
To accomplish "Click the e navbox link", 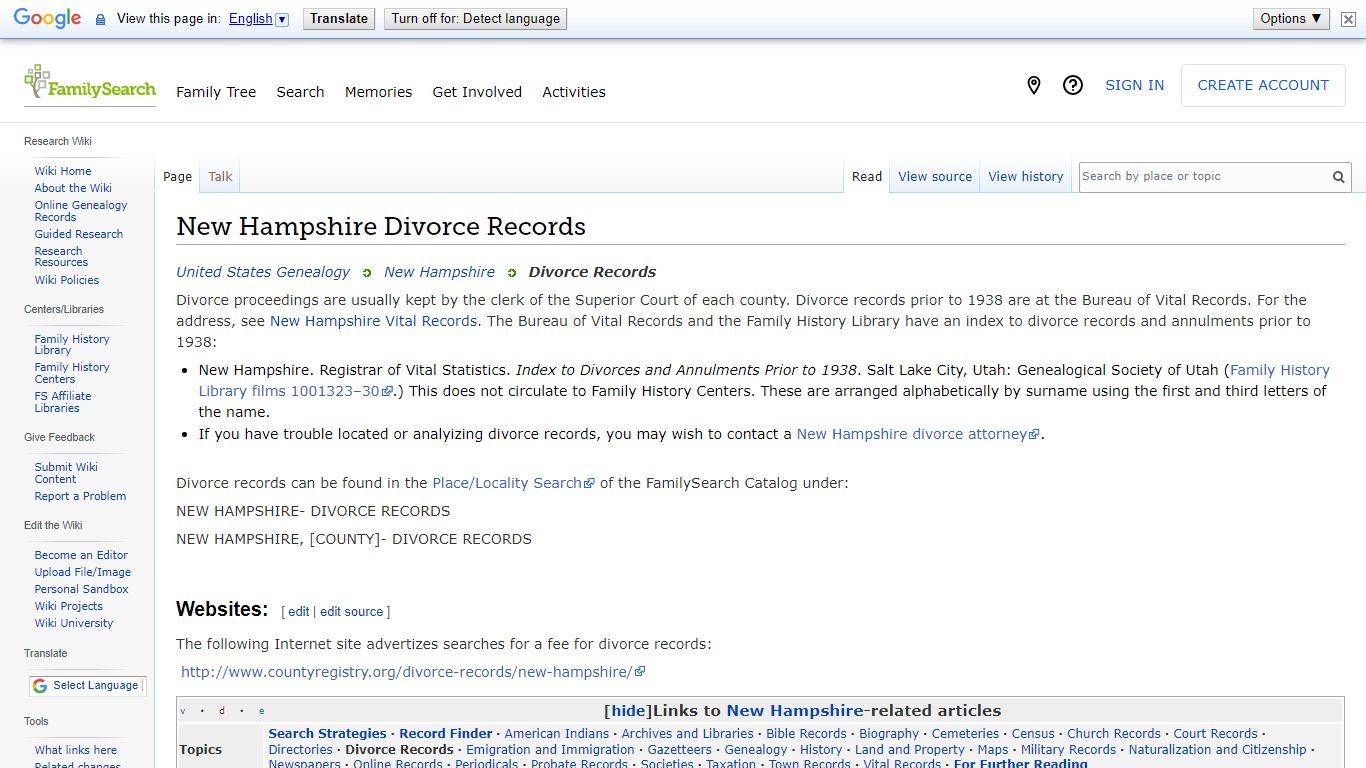I will click(262, 711).
